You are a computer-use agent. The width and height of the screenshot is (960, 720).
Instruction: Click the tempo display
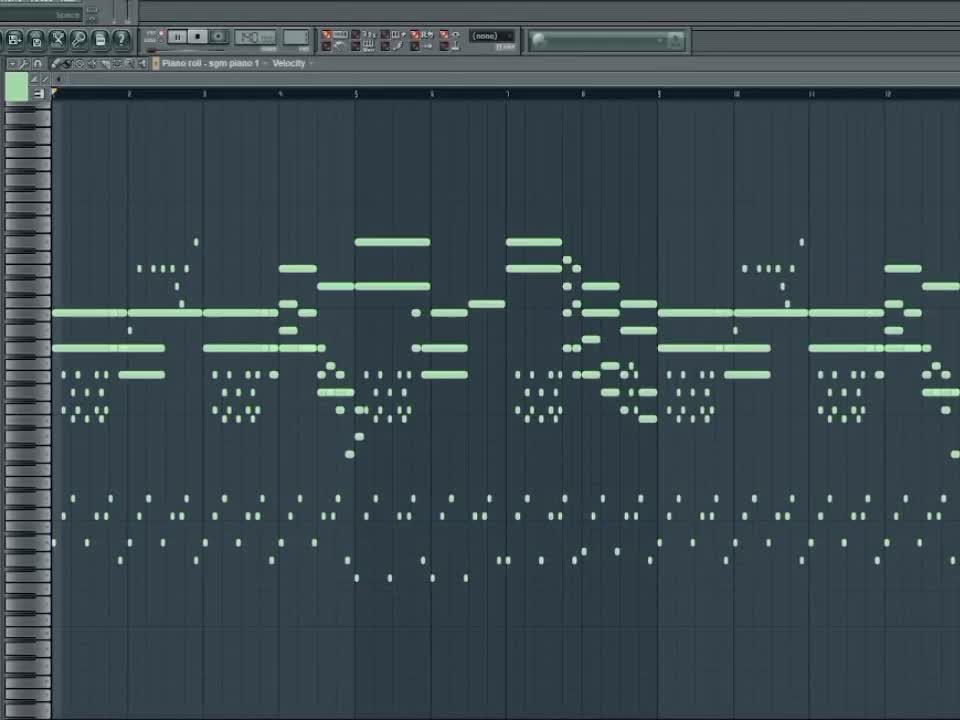click(255, 38)
